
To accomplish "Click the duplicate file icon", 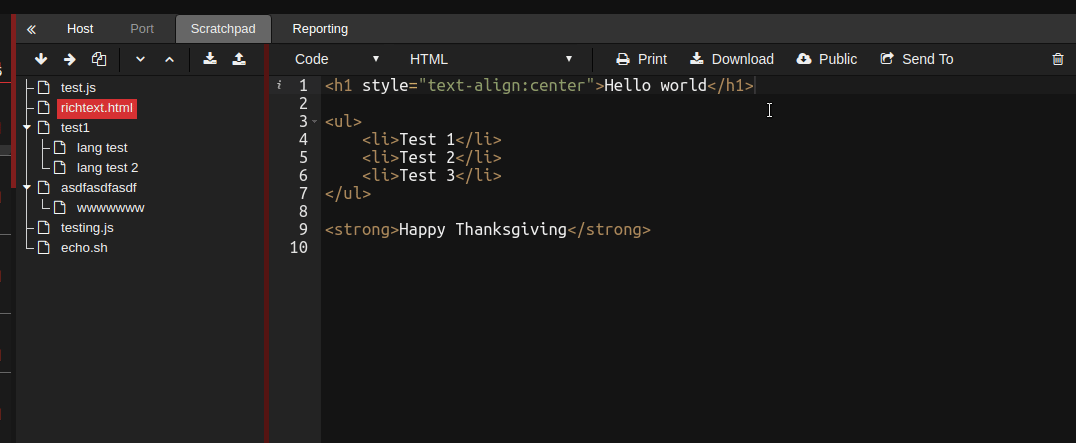I will [x=99, y=59].
